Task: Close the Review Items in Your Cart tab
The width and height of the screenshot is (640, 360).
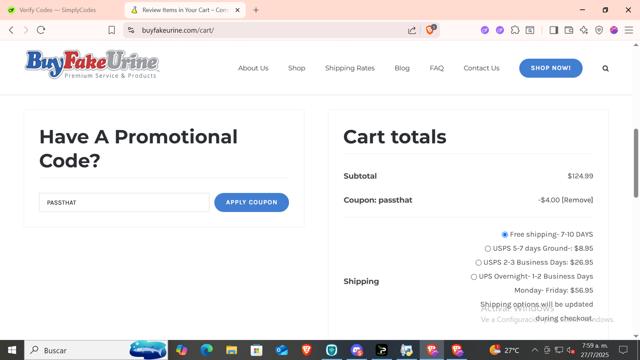Action: tap(238, 10)
